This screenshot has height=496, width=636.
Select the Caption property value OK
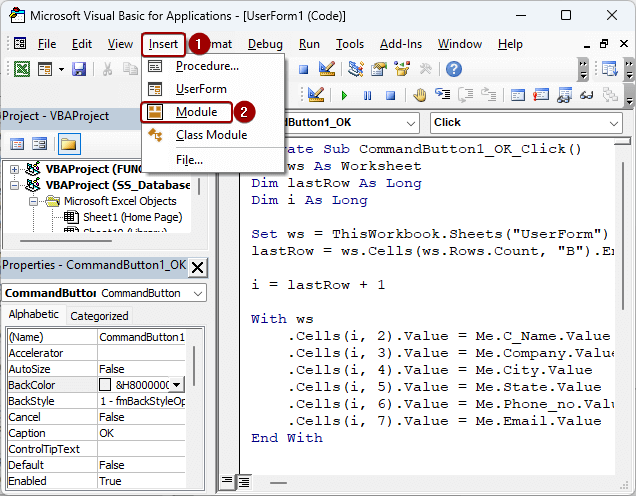(x=142, y=433)
